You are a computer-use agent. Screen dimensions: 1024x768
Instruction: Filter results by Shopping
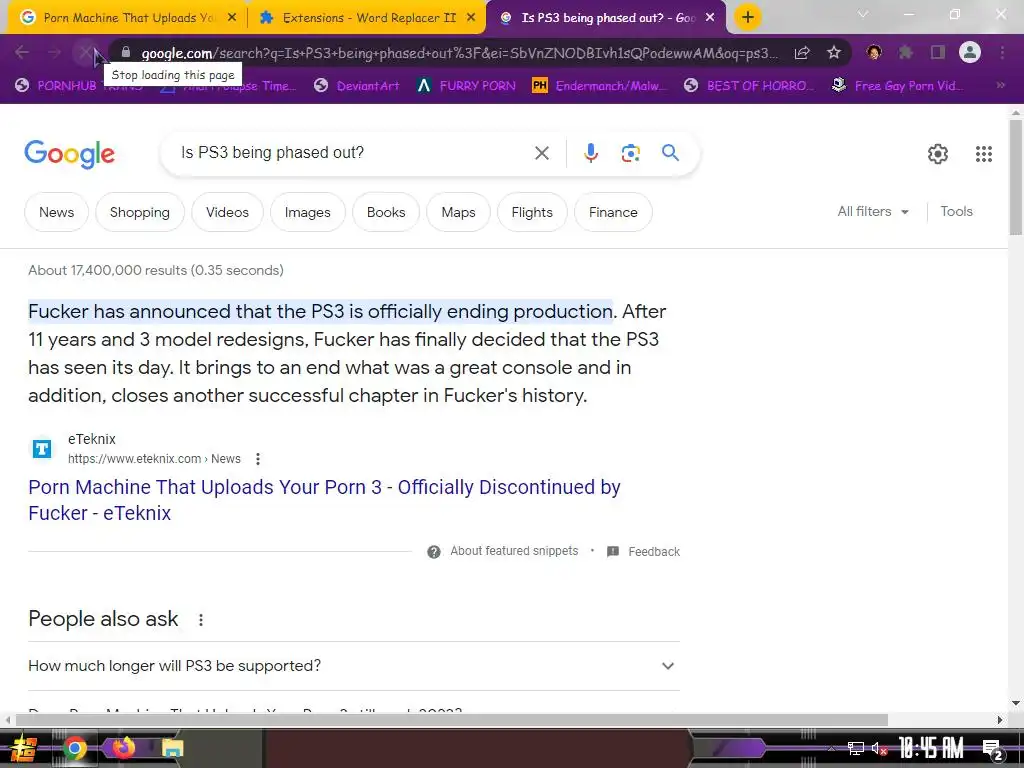(140, 212)
